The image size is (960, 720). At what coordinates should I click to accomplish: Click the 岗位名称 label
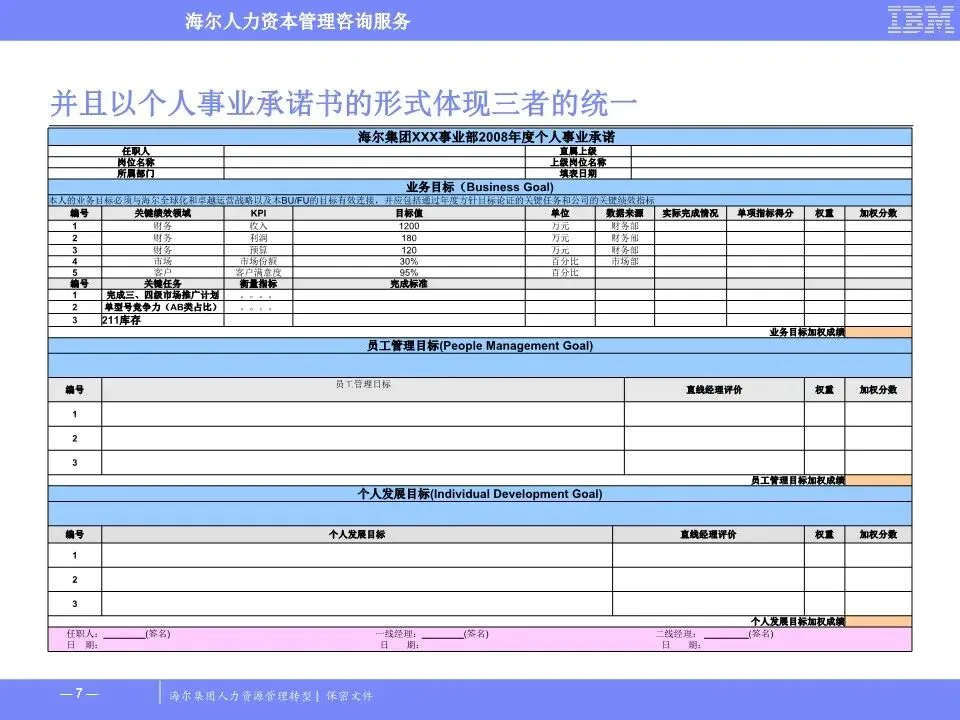135,162
